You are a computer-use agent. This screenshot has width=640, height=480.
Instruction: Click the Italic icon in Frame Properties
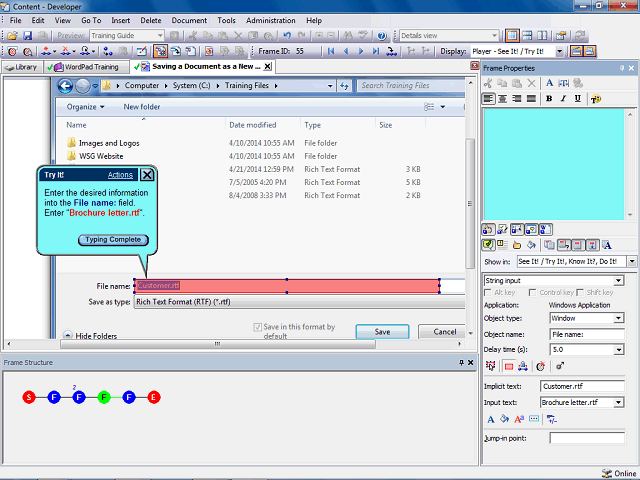563,99
